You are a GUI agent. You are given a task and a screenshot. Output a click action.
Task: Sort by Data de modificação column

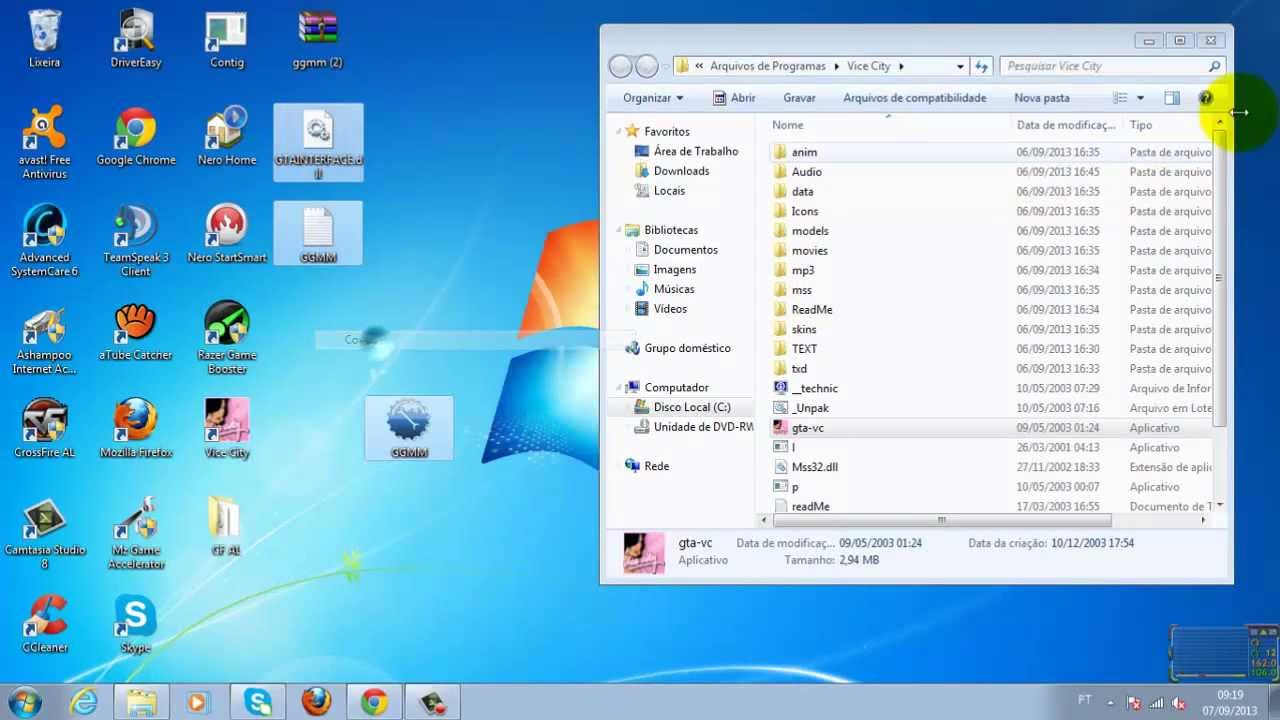pyautogui.click(x=1066, y=125)
